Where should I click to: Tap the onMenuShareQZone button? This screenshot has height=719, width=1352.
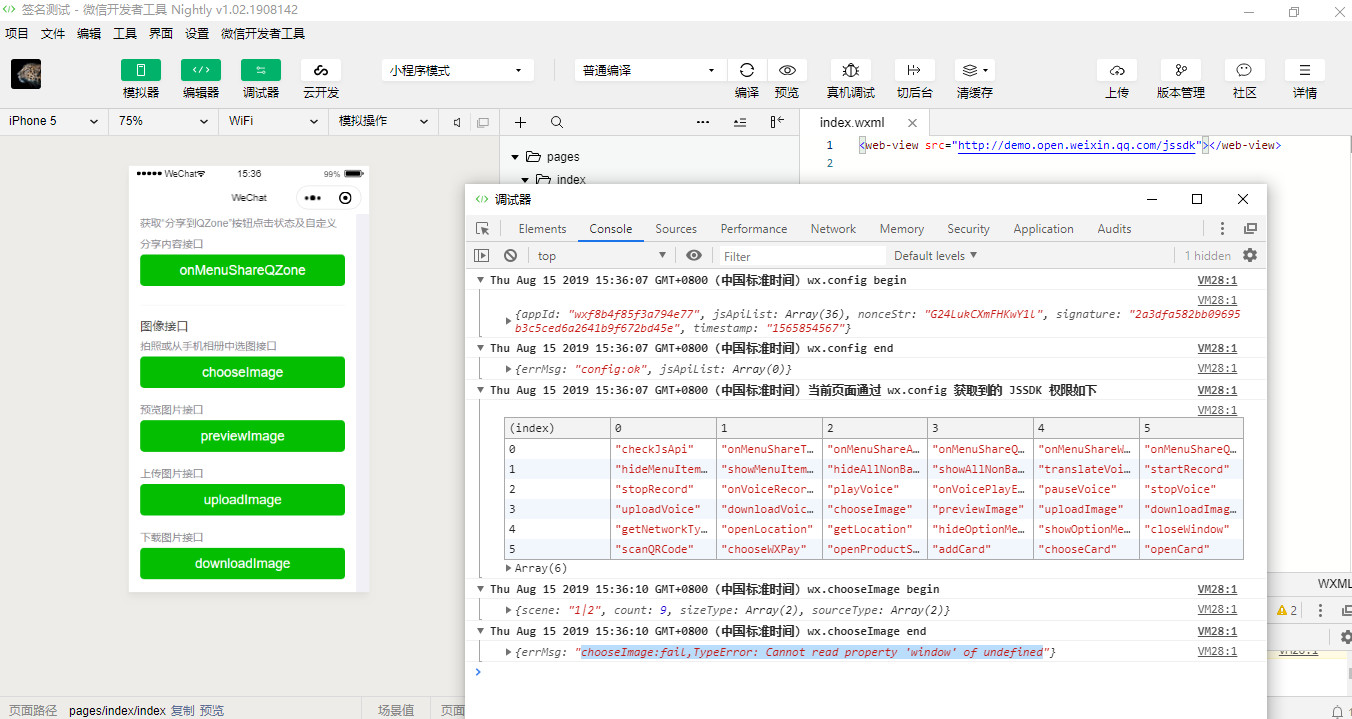coord(243,270)
